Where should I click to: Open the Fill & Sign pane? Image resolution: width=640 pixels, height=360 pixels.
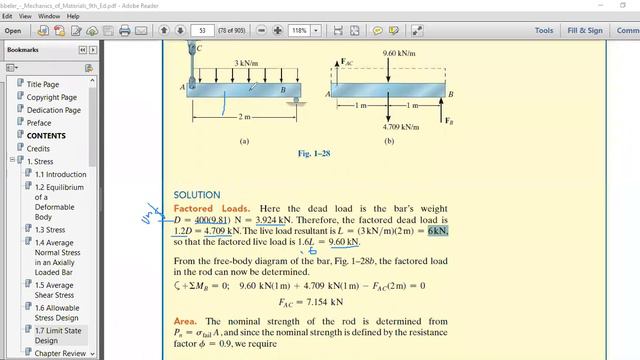tap(584, 31)
